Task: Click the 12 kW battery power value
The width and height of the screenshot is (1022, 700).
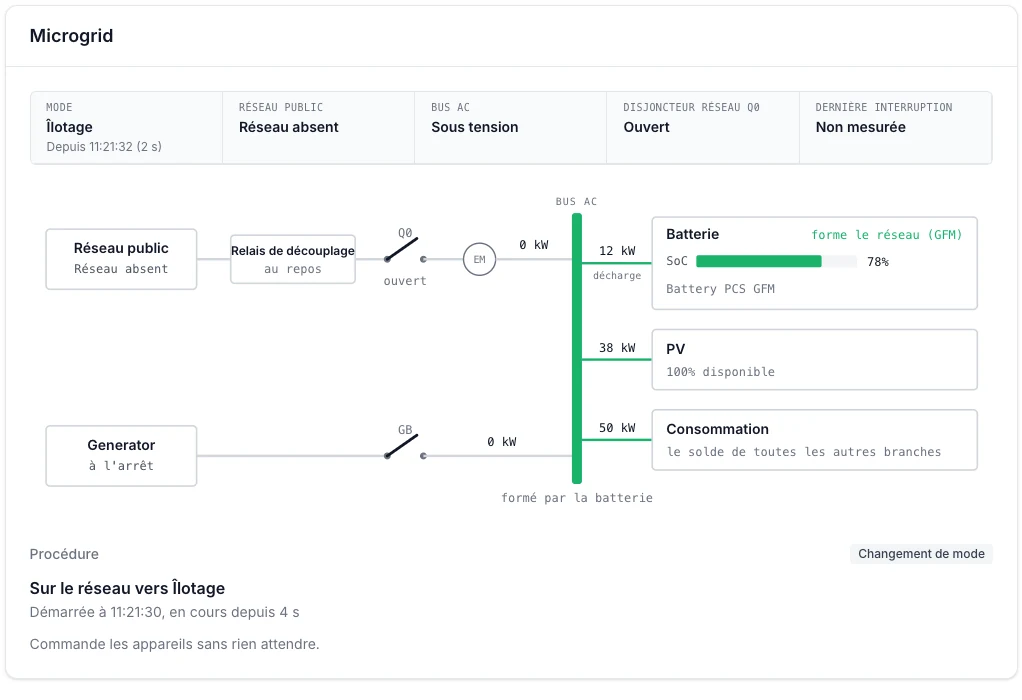Action: pyautogui.click(x=617, y=251)
